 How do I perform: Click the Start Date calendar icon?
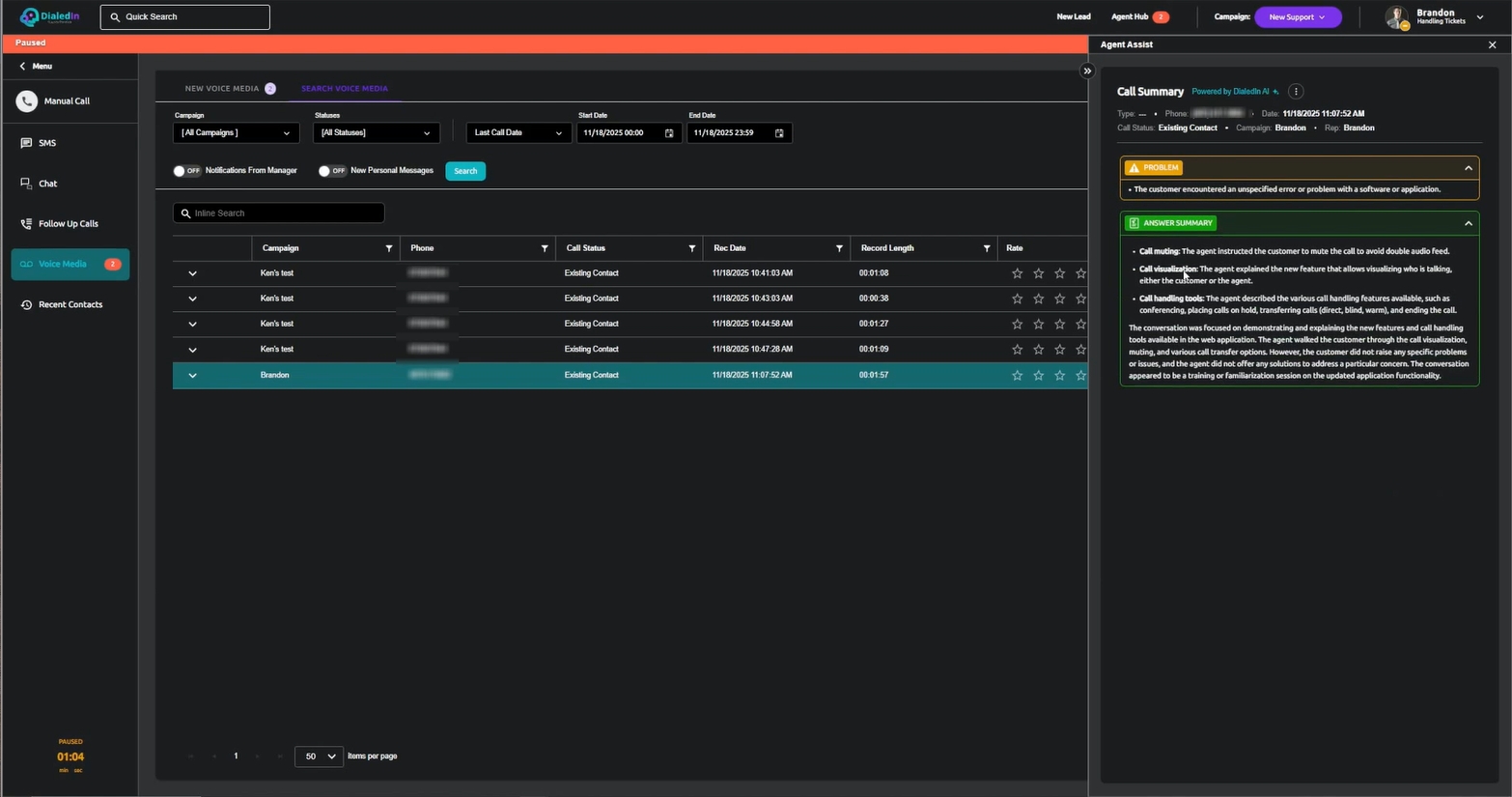pyautogui.click(x=669, y=133)
